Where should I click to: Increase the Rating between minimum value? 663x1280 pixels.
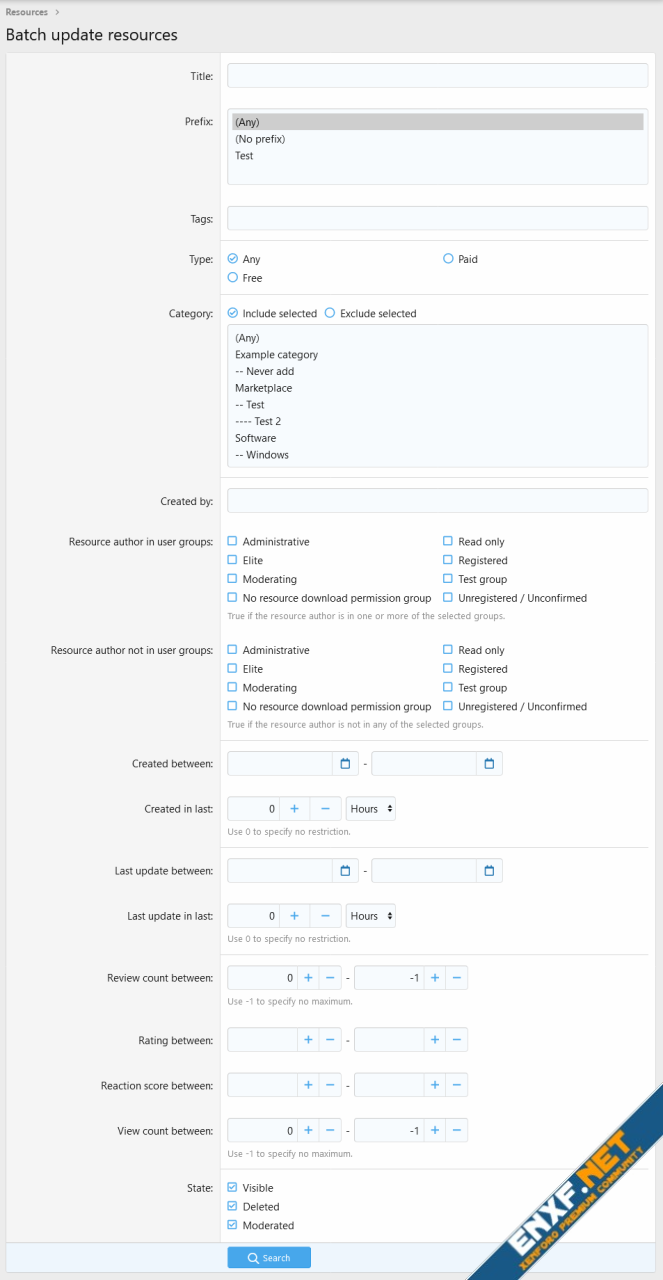pyautogui.click(x=308, y=1040)
